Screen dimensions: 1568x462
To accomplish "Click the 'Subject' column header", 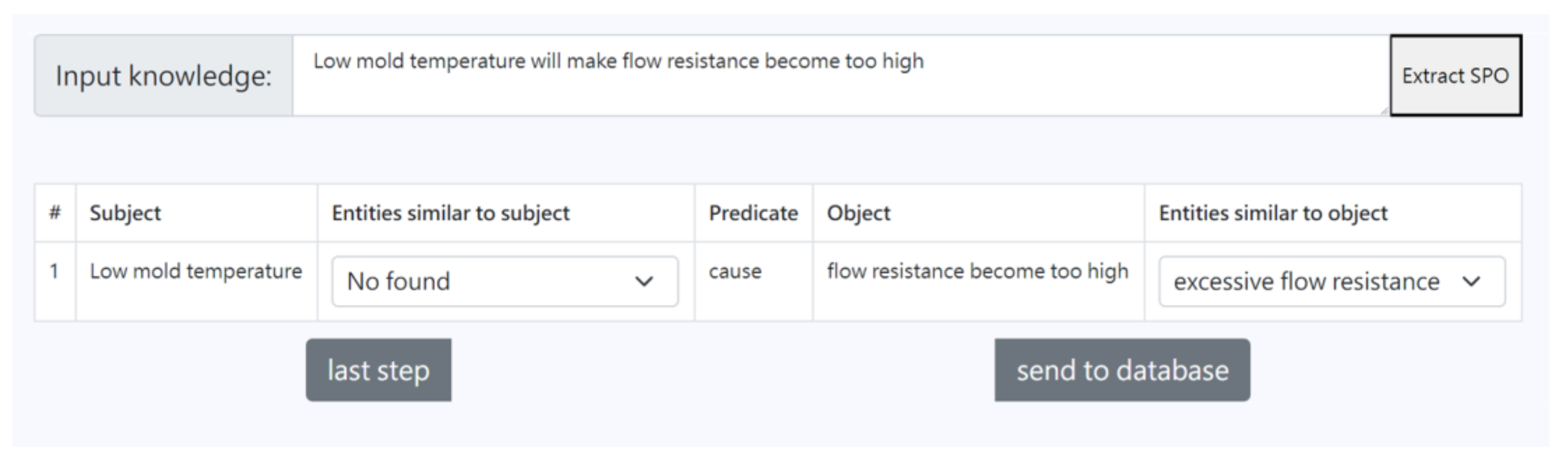I will 125,213.
